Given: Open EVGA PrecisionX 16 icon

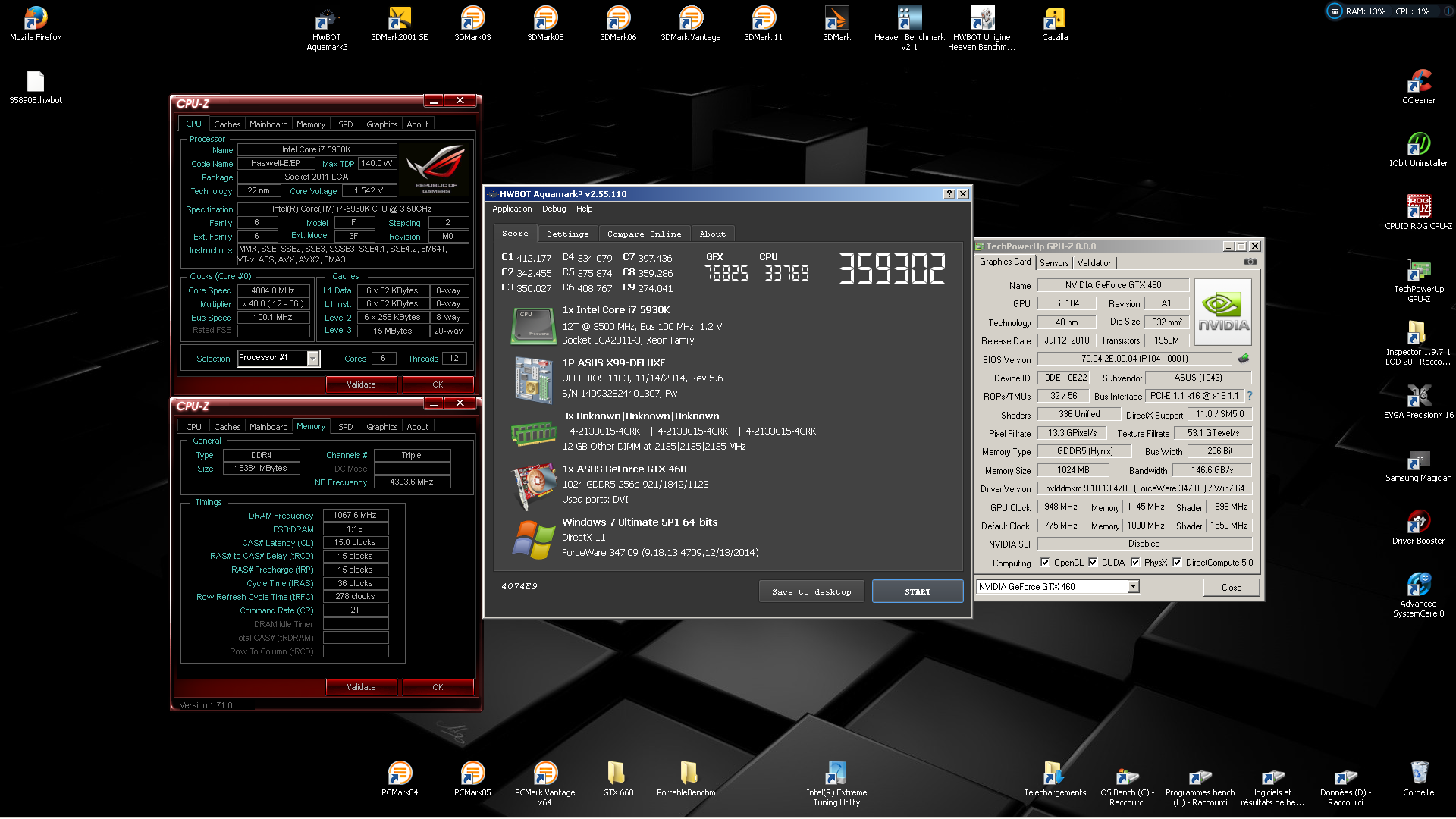Looking at the screenshot, I should (1419, 401).
